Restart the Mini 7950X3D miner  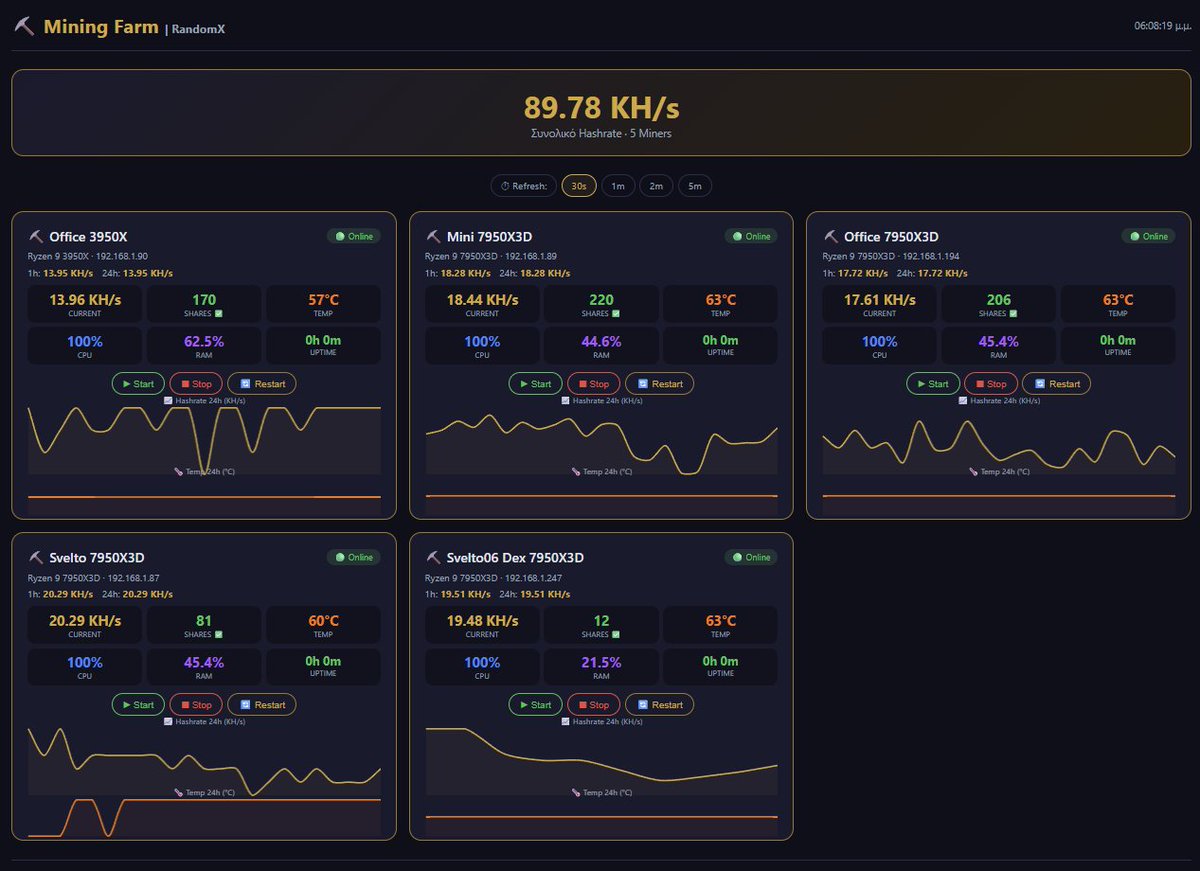pos(660,383)
